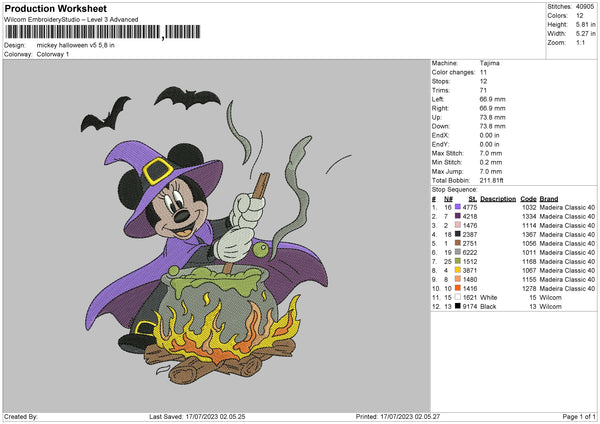The height and width of the screenshot is (424, 600).
Task: Click the Height value '5.81 in'
Action: [x=585, y=24]
